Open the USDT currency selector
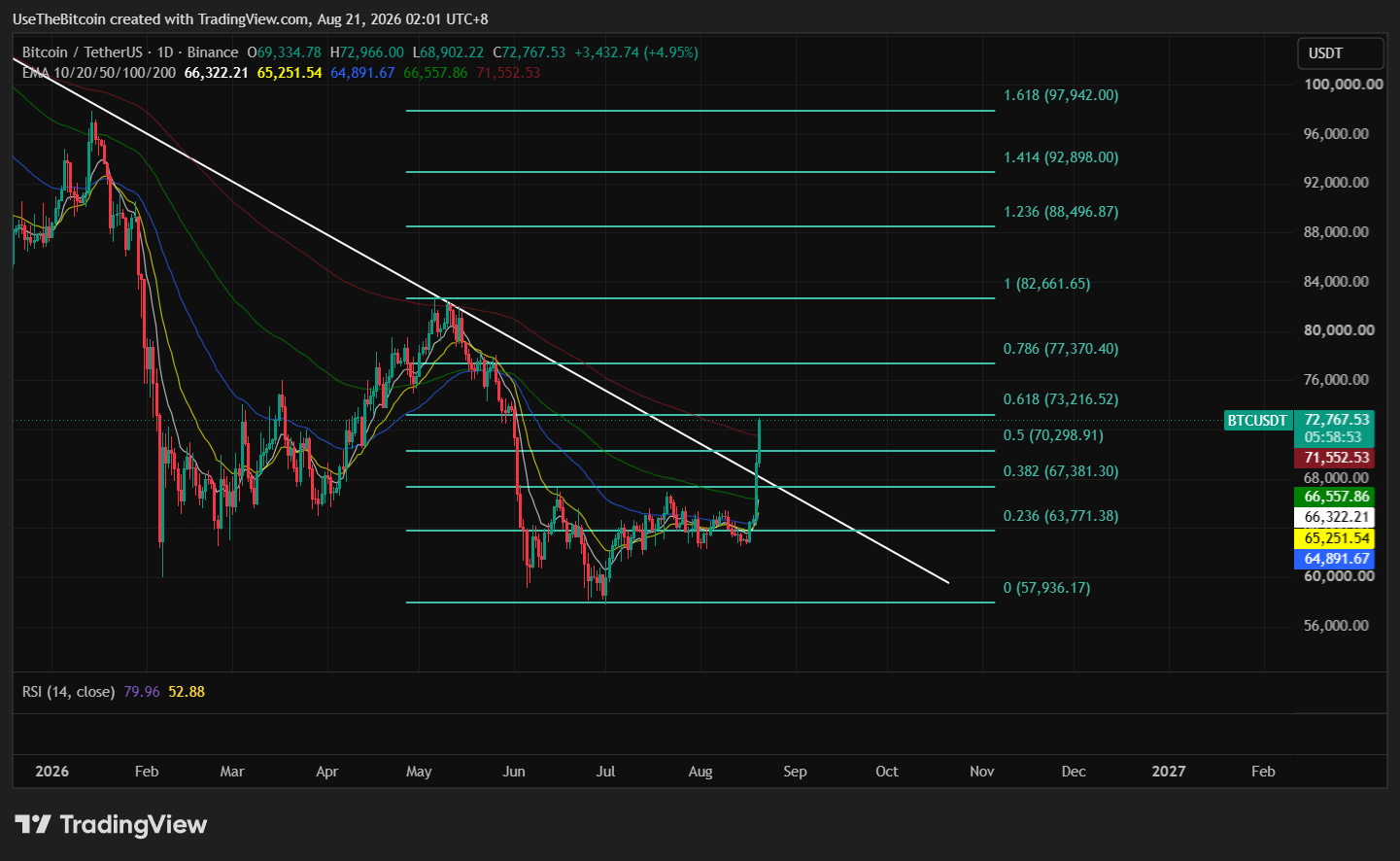 pyautogui.click(x=1341, y=53)
